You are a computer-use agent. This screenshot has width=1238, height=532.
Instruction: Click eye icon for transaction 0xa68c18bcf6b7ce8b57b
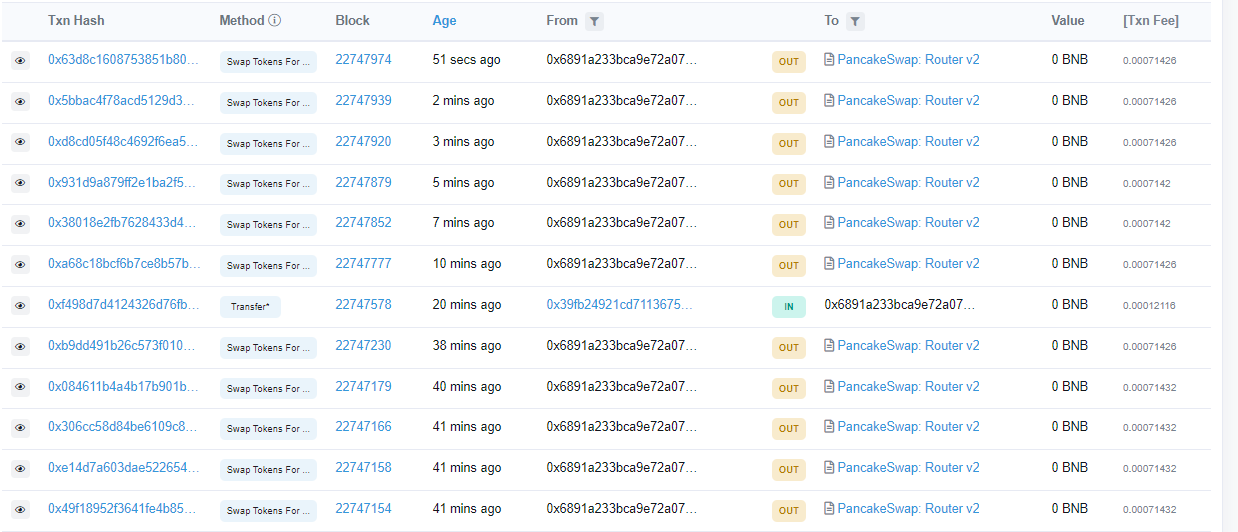click(20, 265)
